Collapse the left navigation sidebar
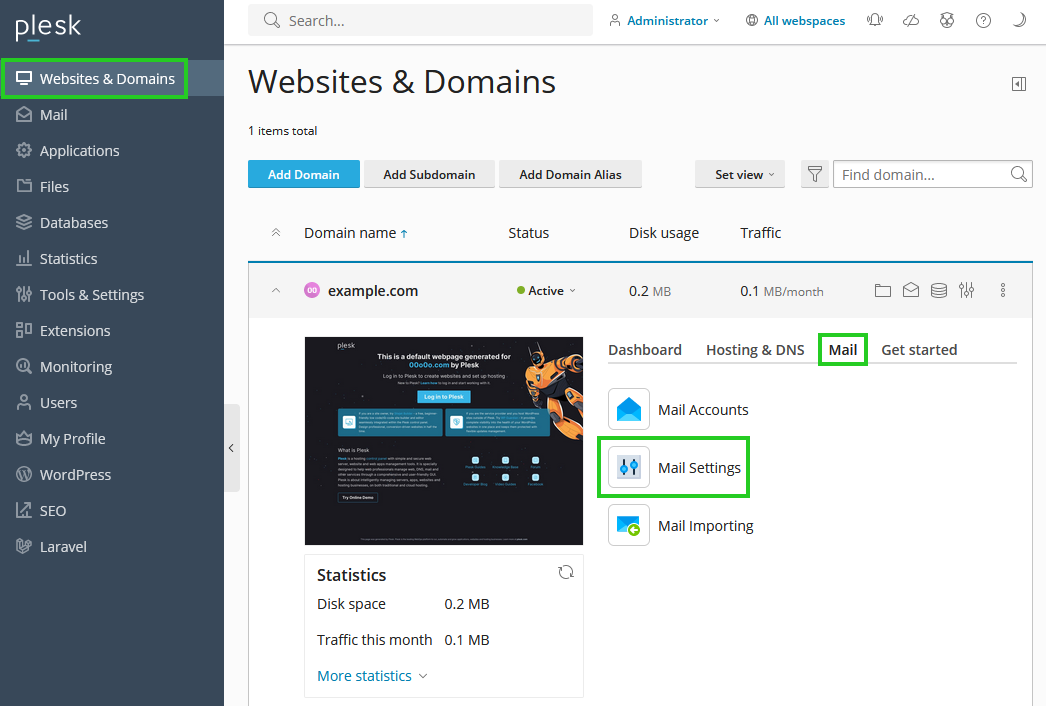The image size is (1046, 706). pyautogui.click(x=231, y=448)
